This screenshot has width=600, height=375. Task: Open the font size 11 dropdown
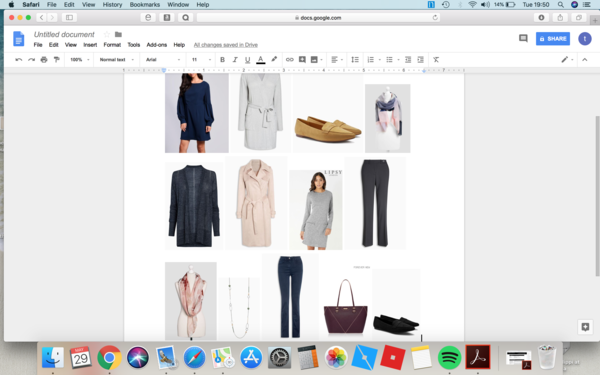pyautogui.click(x=201, y=60)
